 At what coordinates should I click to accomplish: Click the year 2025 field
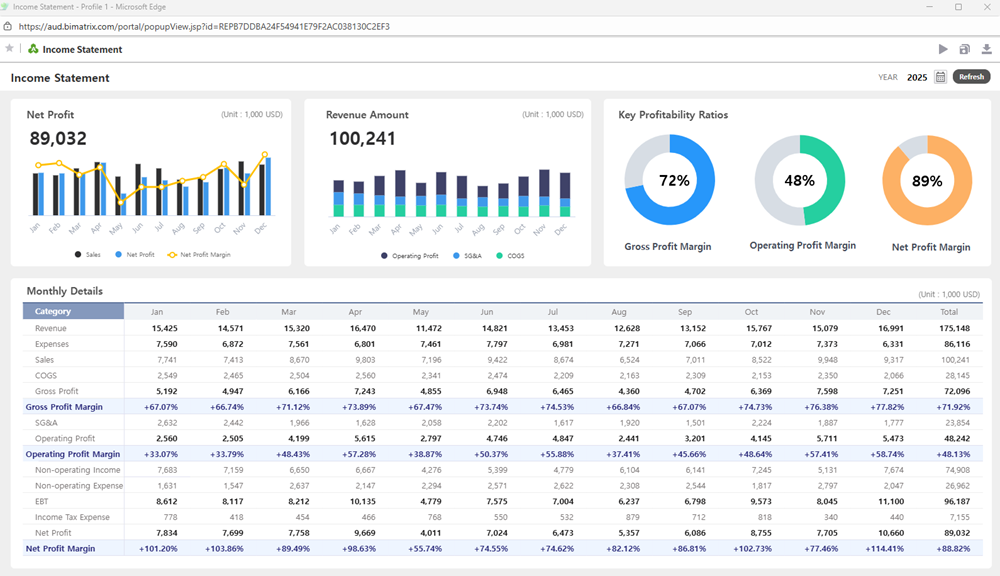[x=917, y=77]
